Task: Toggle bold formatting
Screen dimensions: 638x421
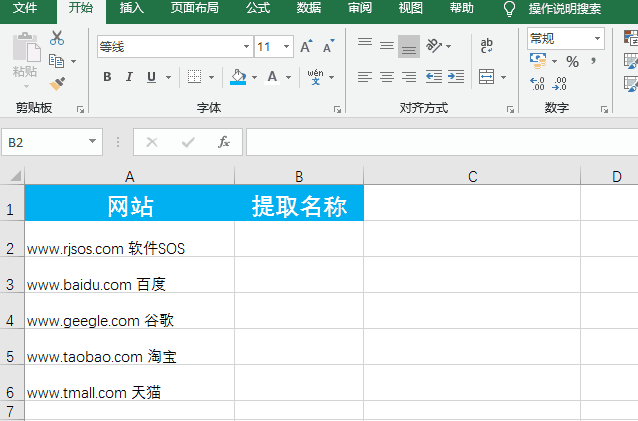Action: [x=107, y=76]
